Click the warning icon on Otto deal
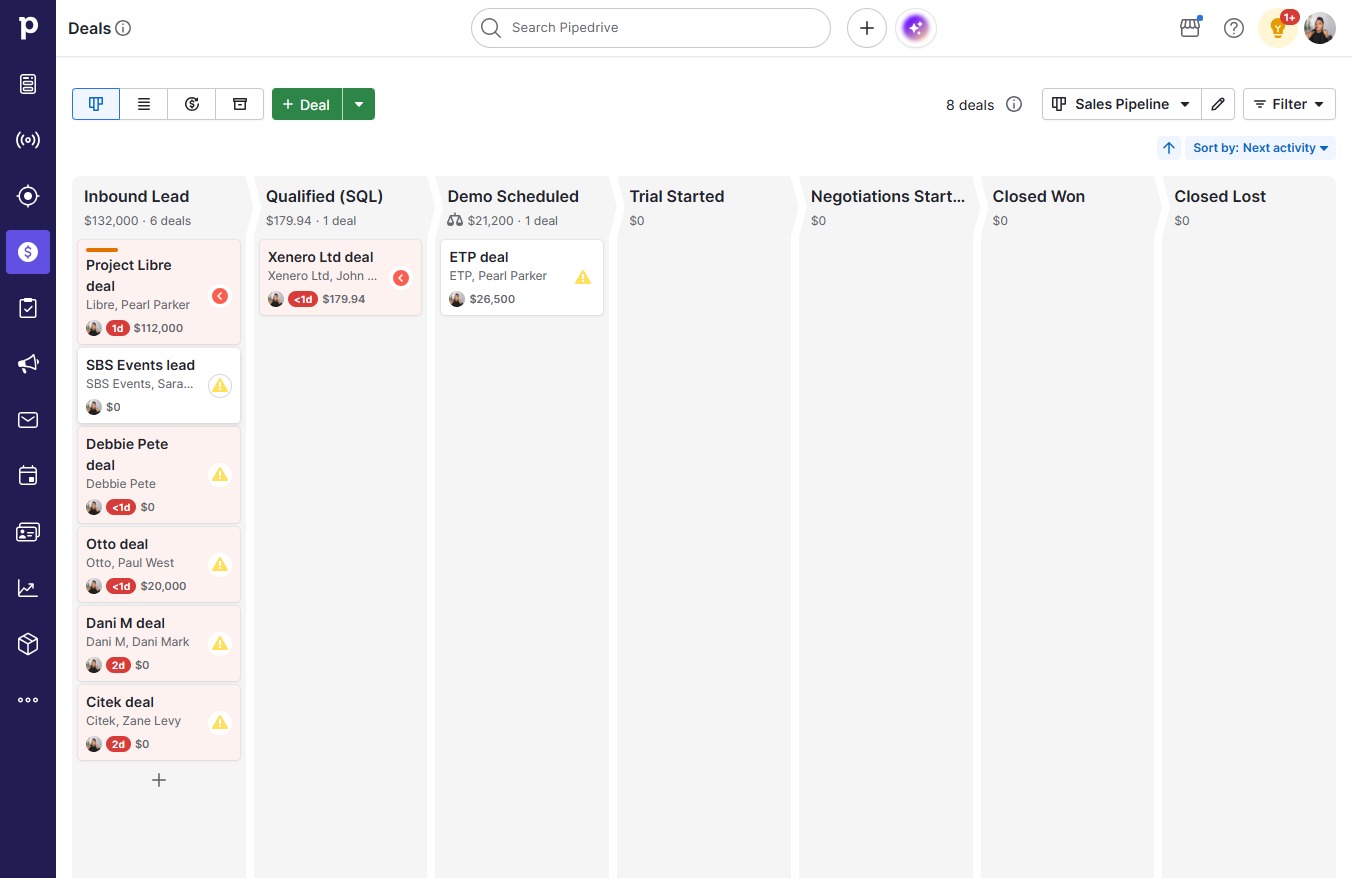1352x878 pixels. [x=220, y=564]
